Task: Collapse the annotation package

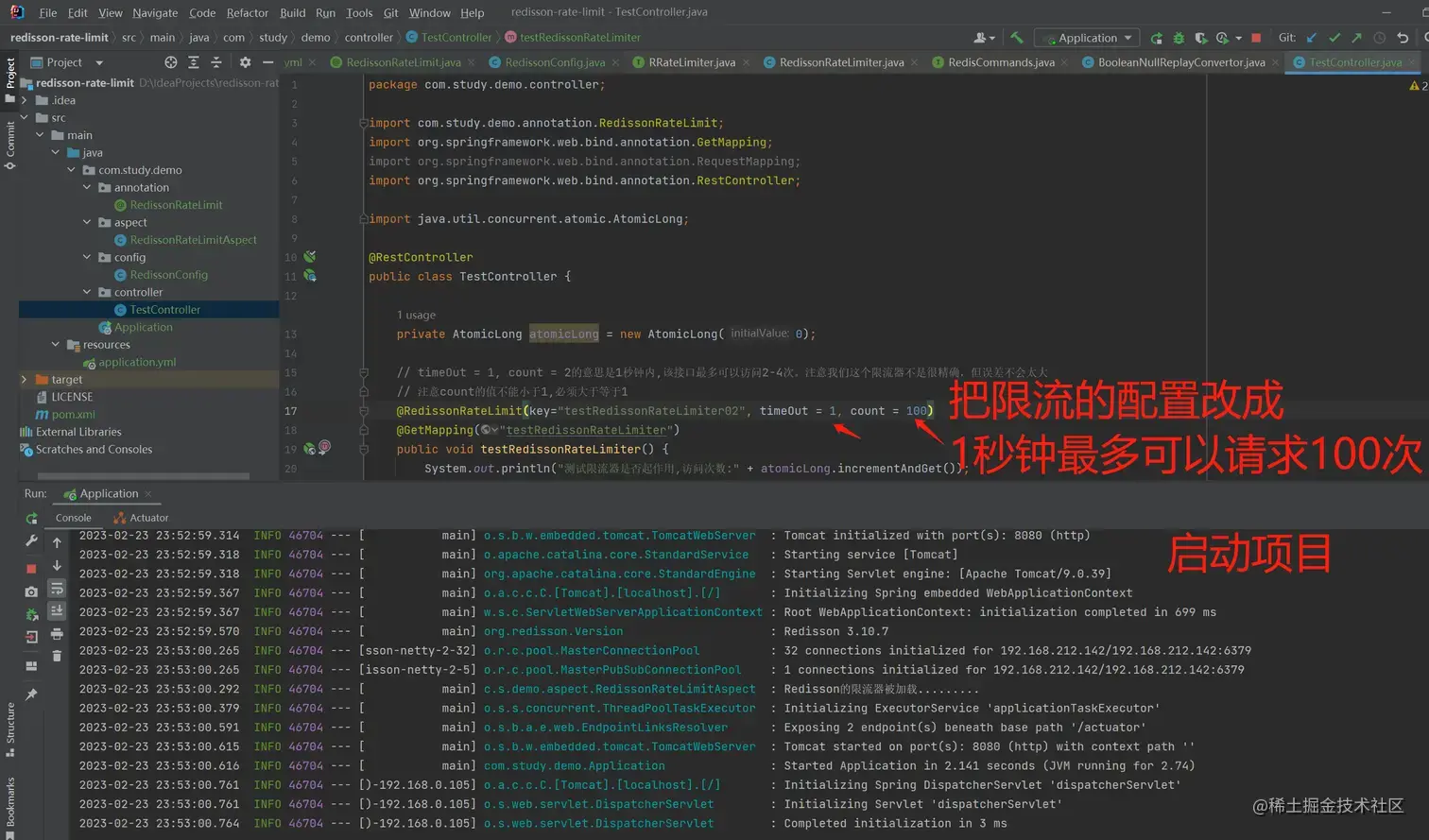Action: 87,188
